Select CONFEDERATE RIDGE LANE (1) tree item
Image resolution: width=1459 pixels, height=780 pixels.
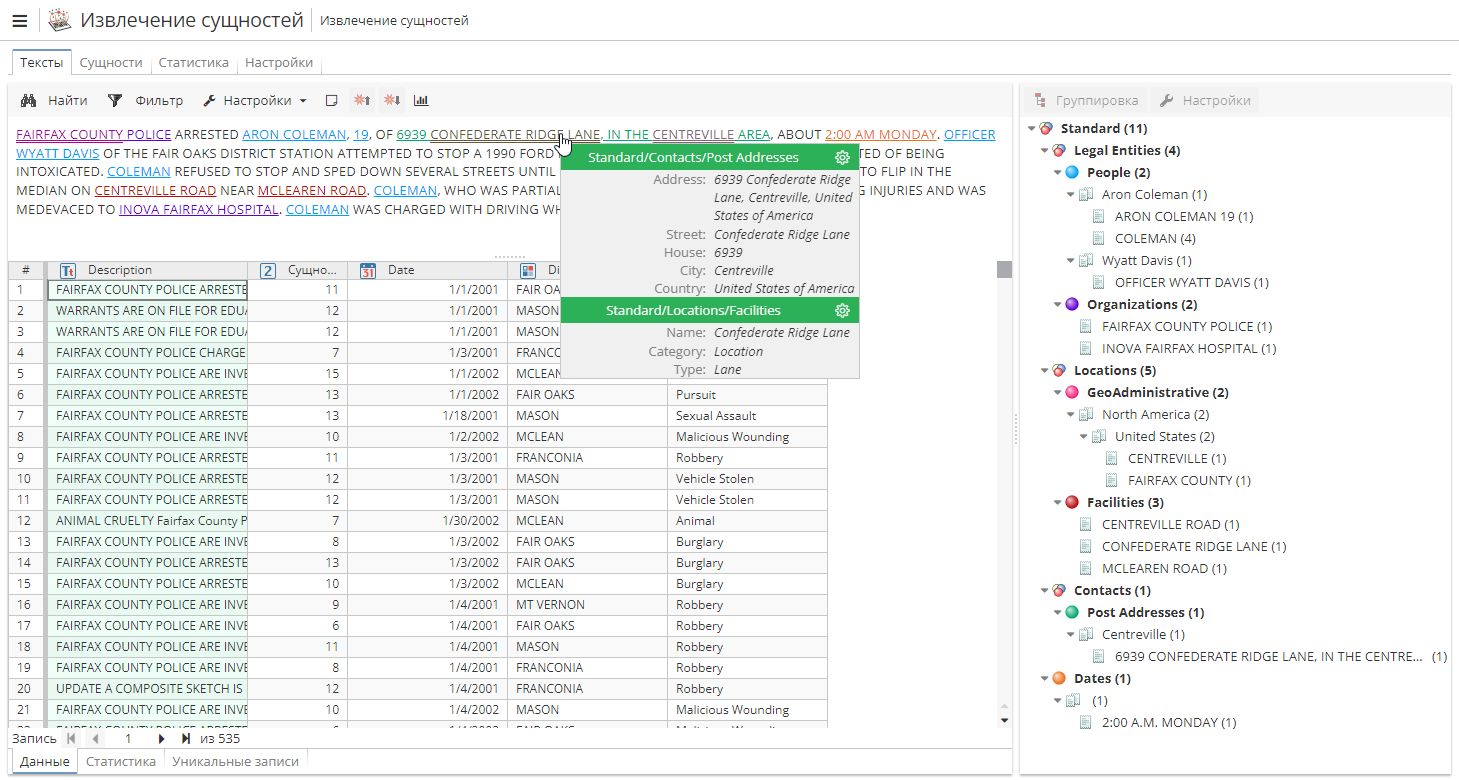pos(1194,546)
